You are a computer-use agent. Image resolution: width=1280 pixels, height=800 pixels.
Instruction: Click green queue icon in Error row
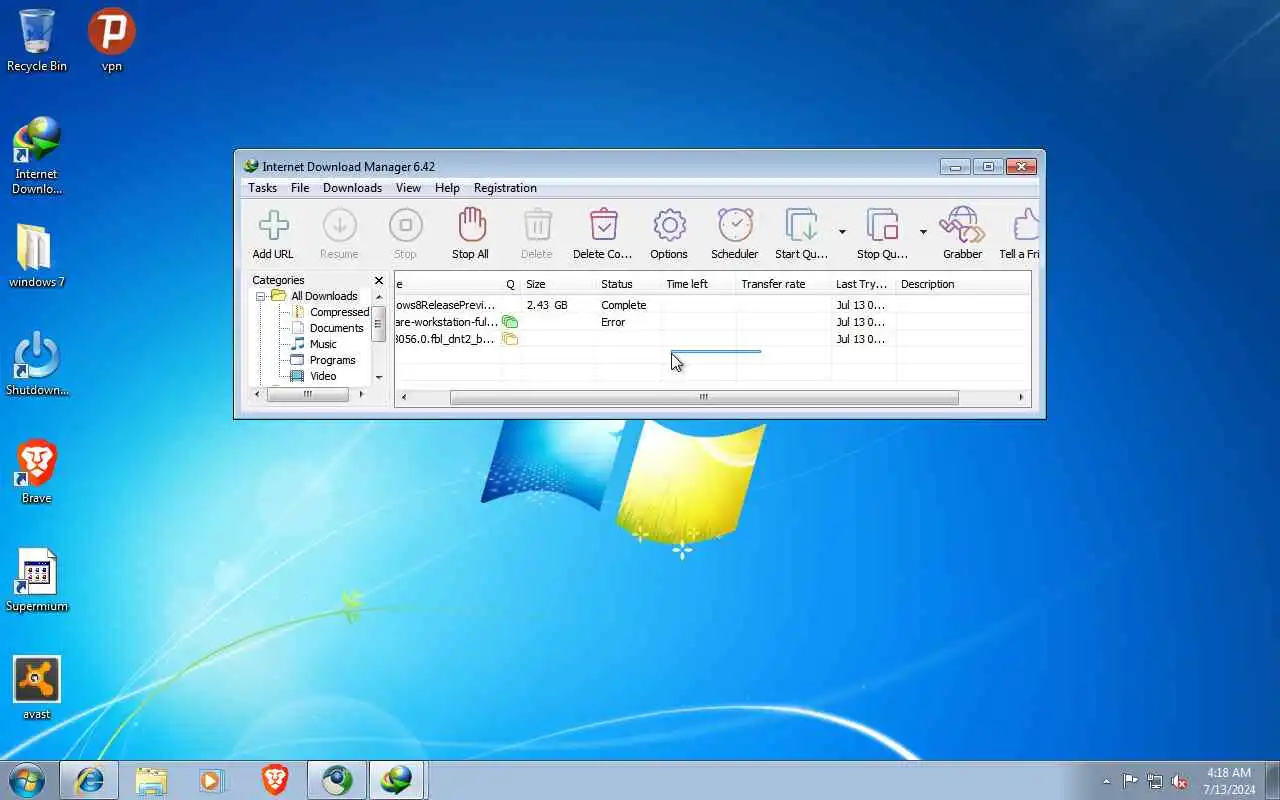(510, 322)
